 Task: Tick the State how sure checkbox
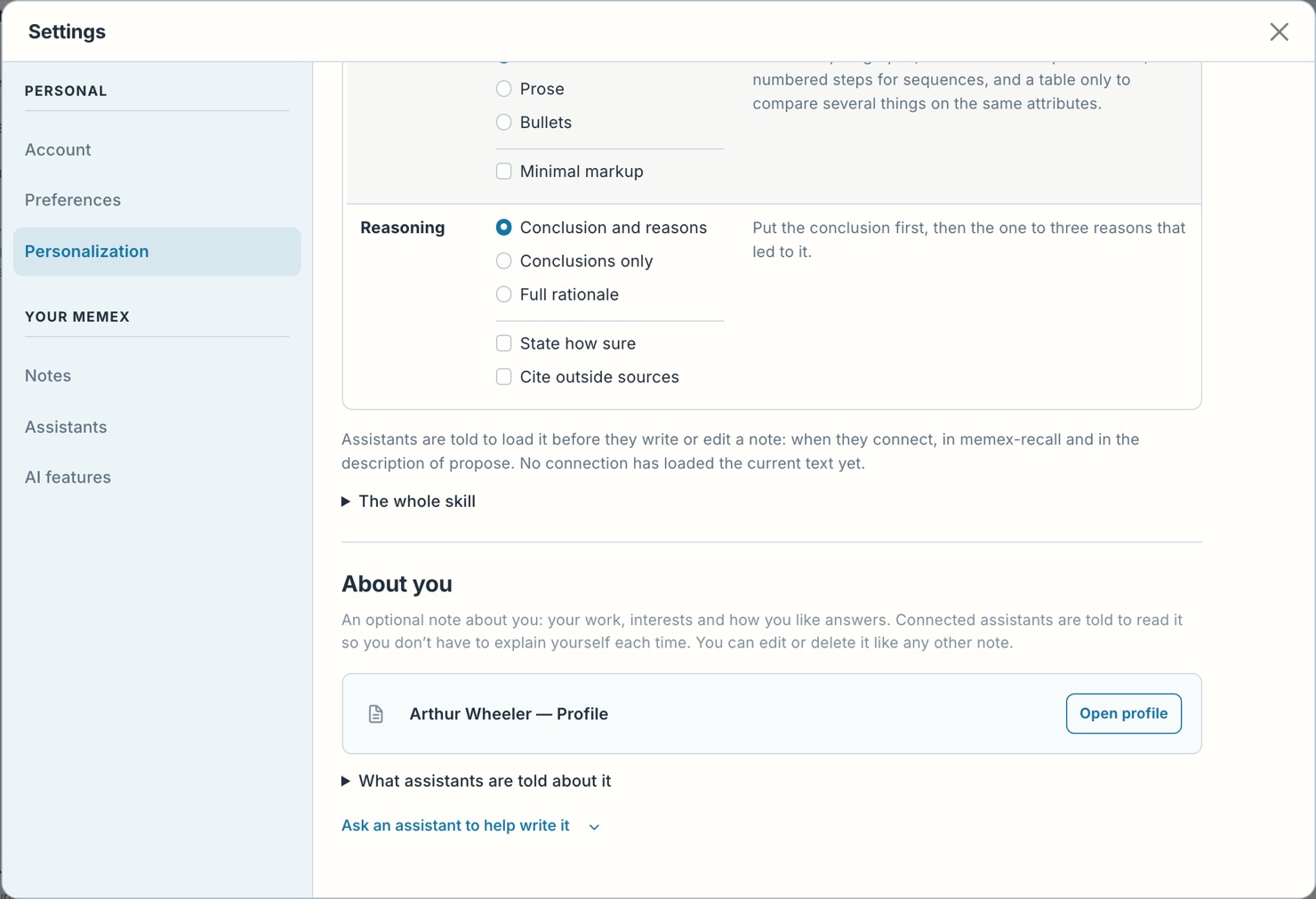503,343
